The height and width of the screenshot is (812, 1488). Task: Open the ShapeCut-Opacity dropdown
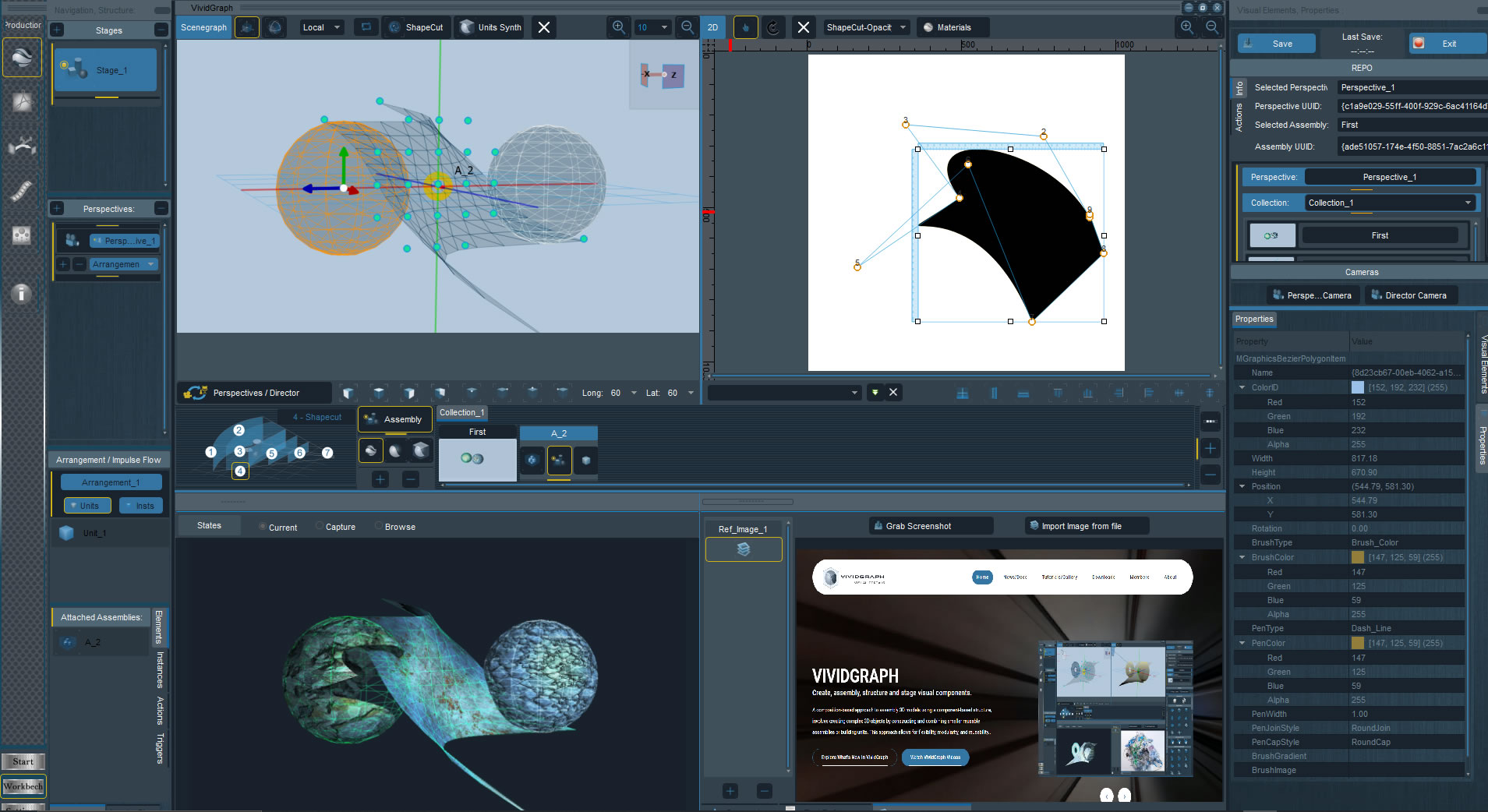(867, 27)
